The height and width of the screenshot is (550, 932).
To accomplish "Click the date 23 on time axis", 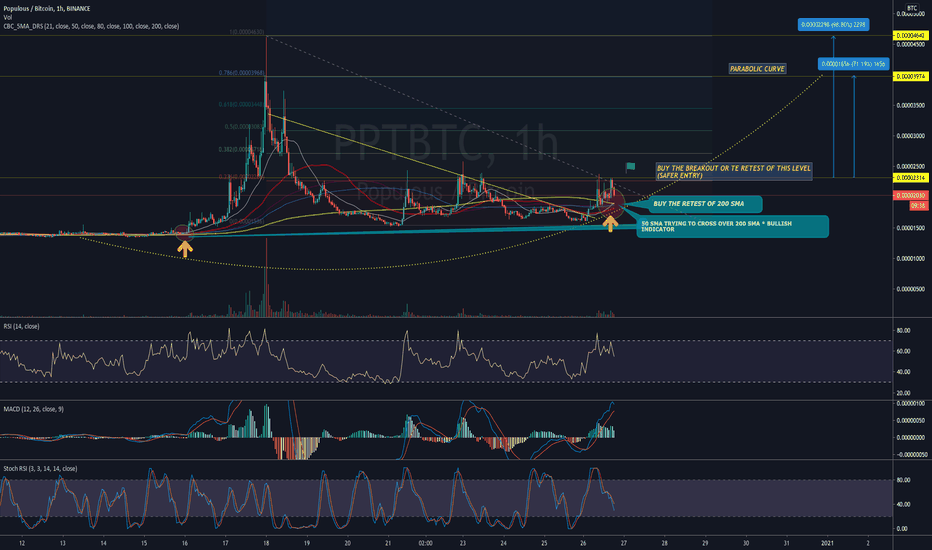I will pyautogui.click(x=462, y=543).
